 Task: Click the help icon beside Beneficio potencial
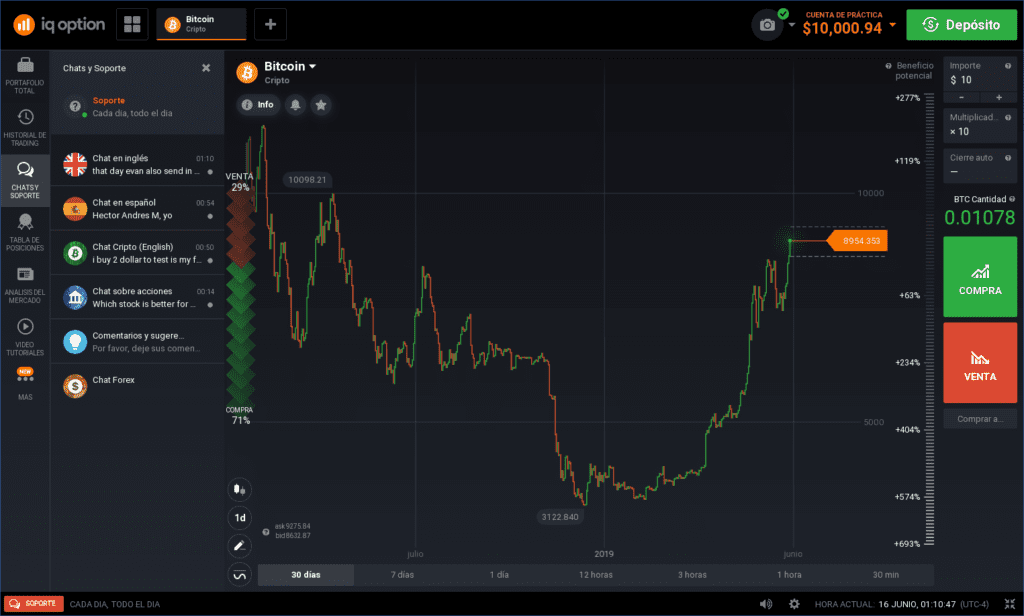[x=888, y=66]
